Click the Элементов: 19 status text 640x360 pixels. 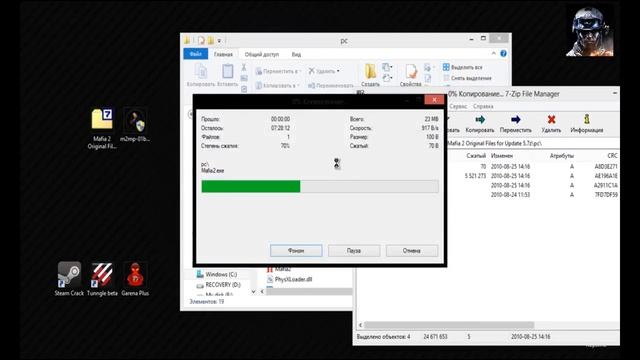click(x=207, y=302)
